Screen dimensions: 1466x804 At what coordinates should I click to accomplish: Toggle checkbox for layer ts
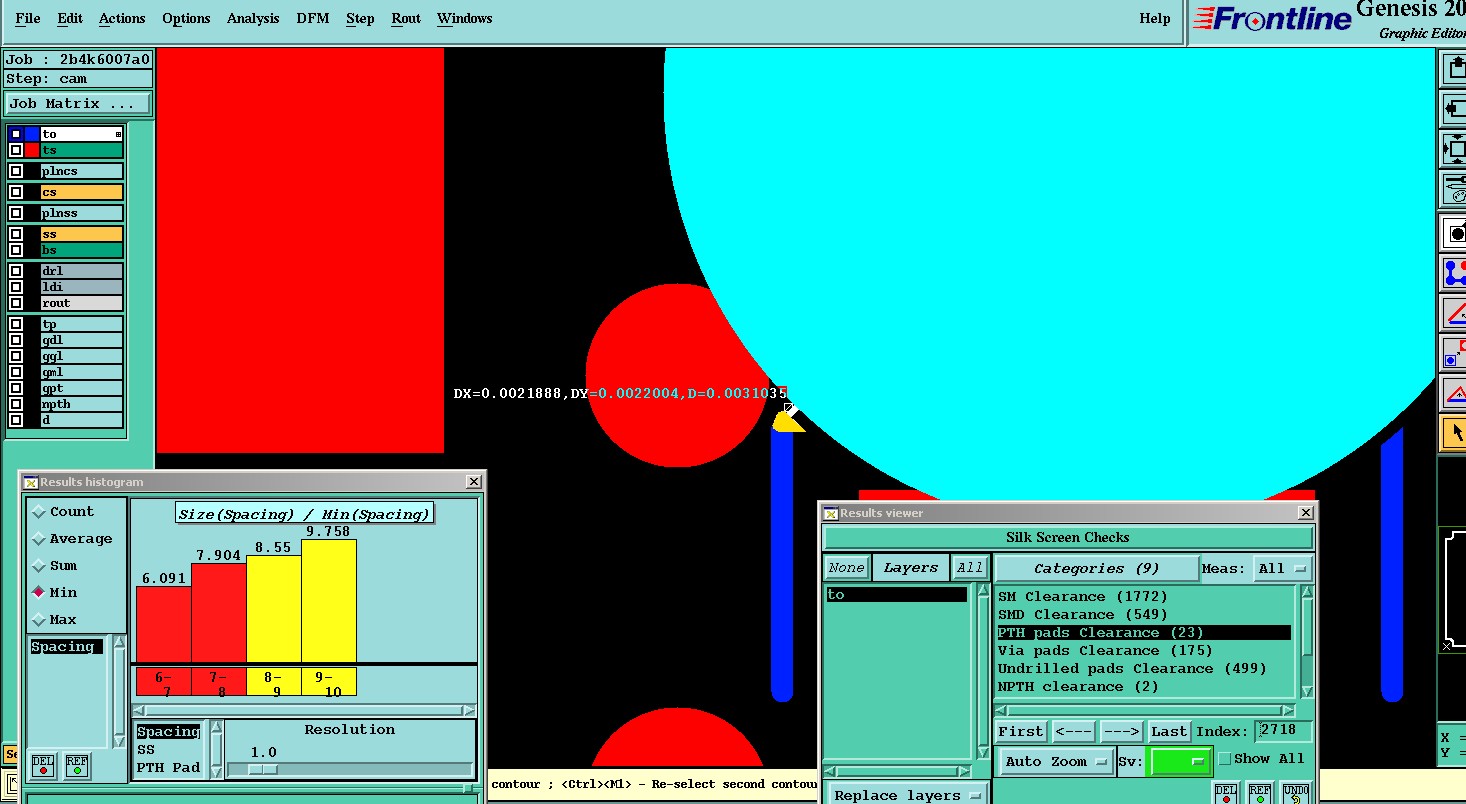tap(15, 150)
